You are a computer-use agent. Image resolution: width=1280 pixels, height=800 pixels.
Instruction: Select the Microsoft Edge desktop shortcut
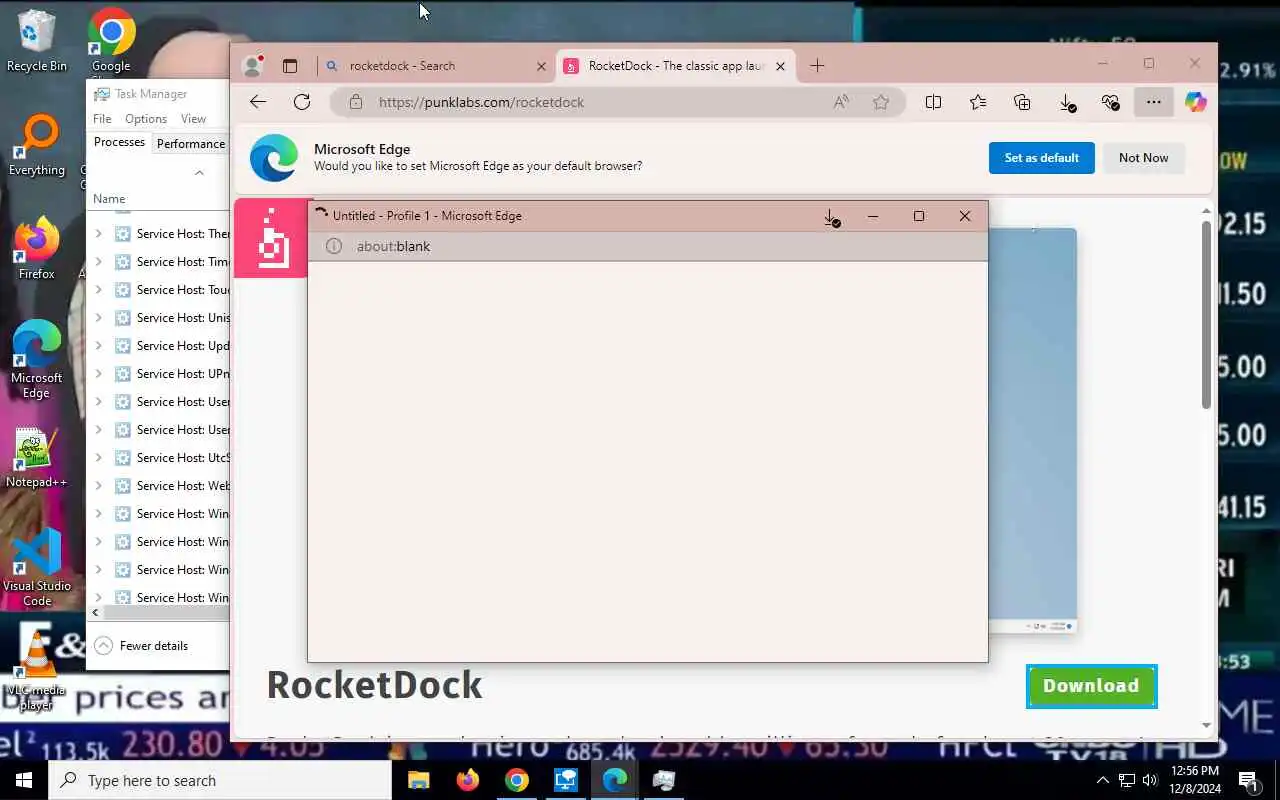37,360
